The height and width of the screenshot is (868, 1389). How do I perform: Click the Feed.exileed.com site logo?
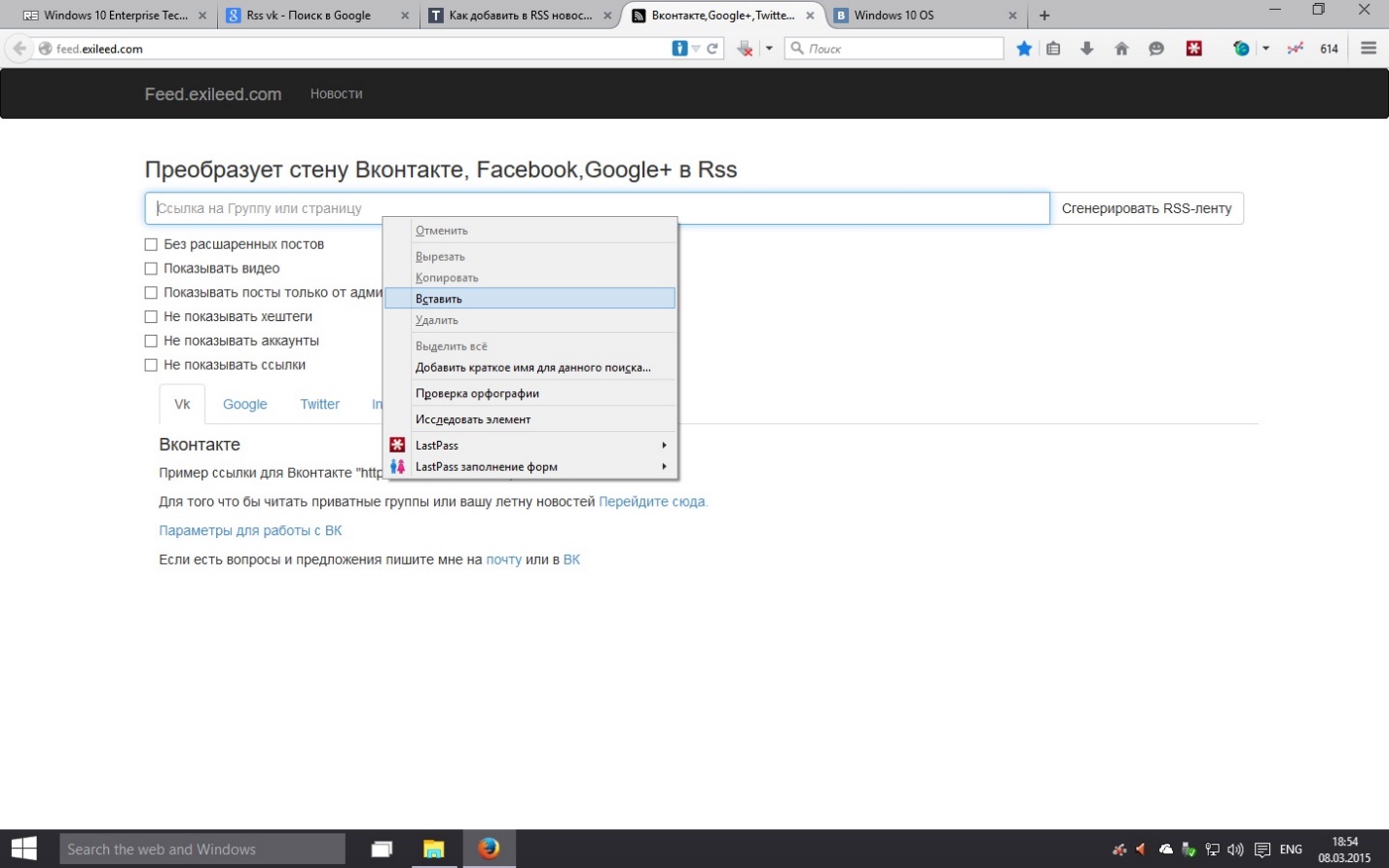coord(213,94)
